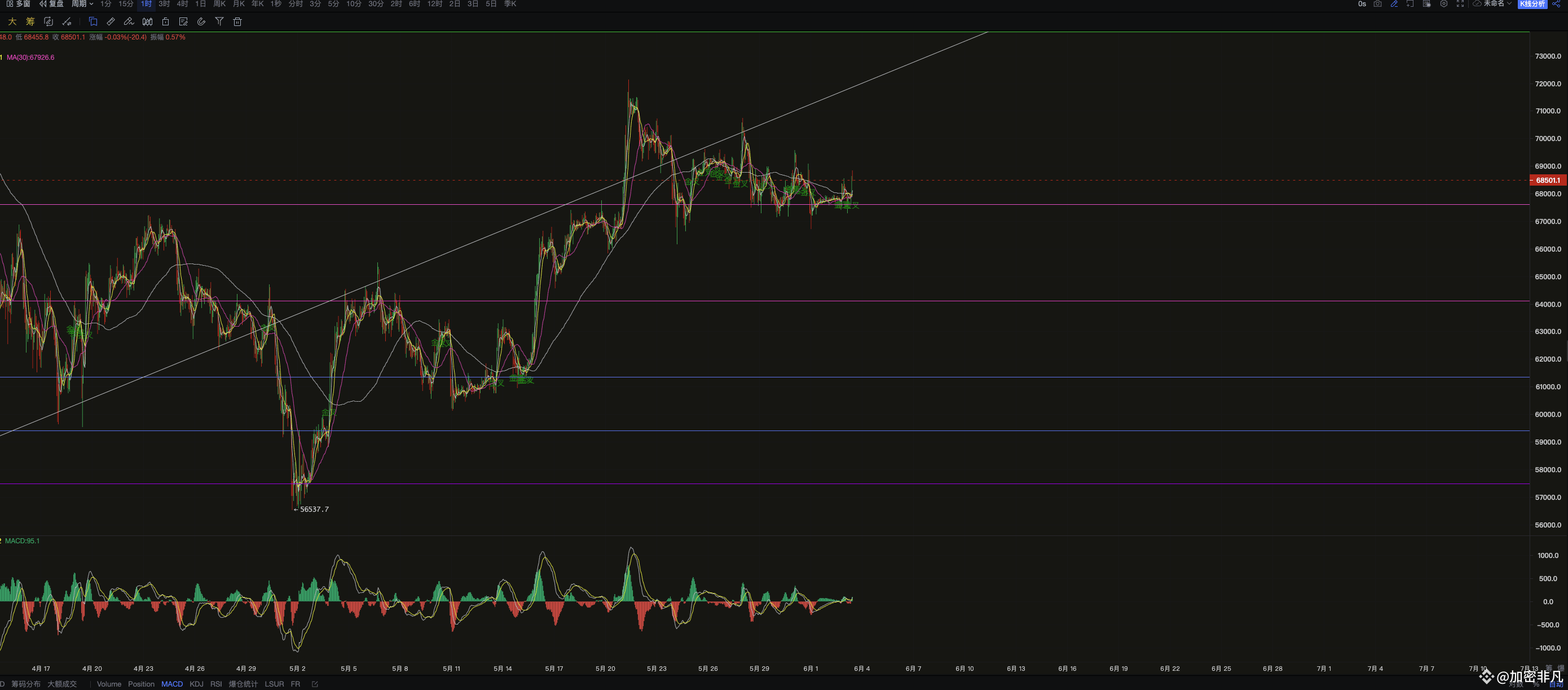Select the RSI indicator tab

click(x=216, y=684)
